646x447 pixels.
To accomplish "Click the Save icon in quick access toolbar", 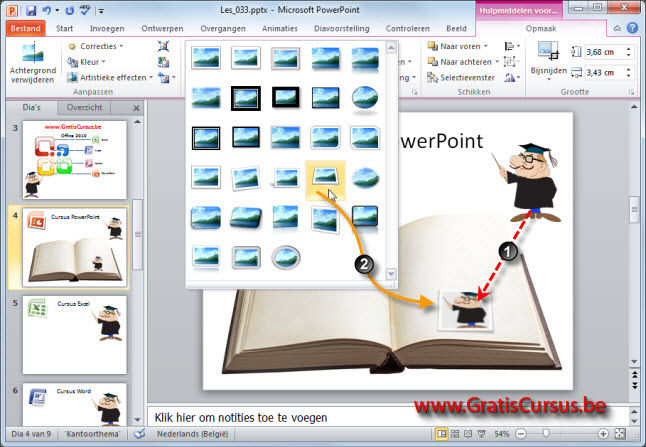I will click(x=31, y=10).
